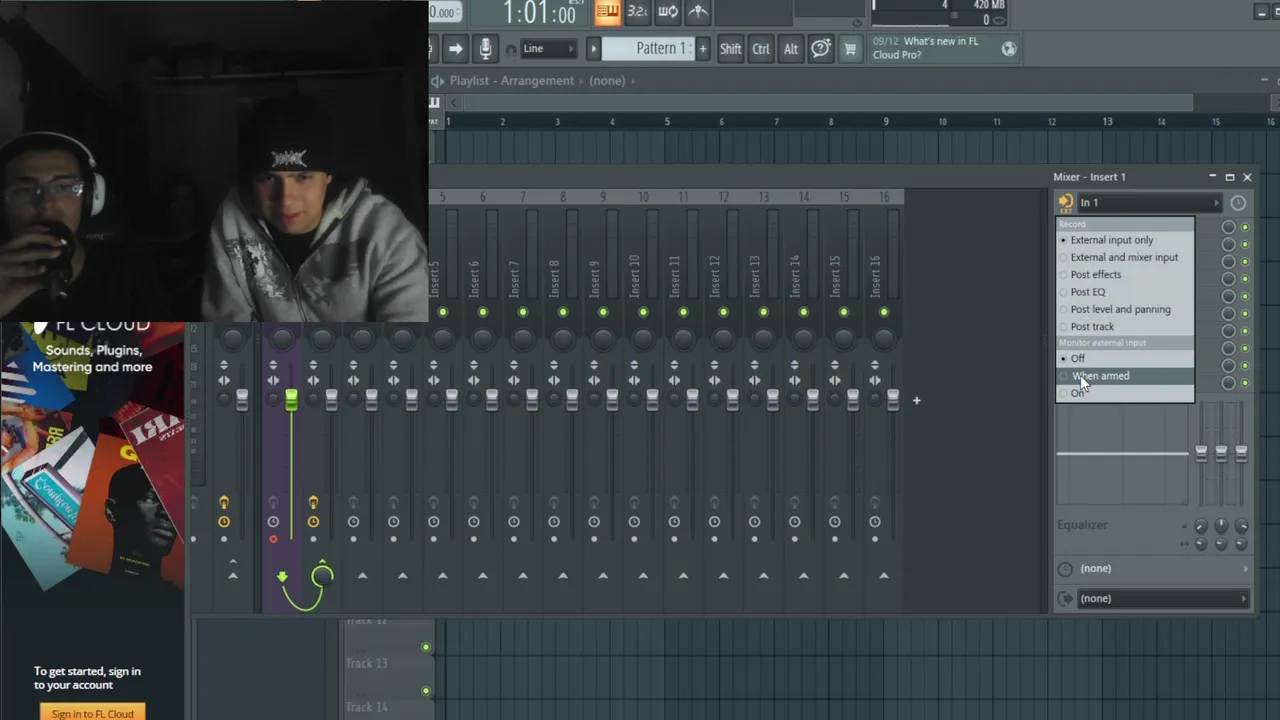The image size is (1280, 720).
Task: Open the In 1 input dropdown
Action: [1148, 203]
